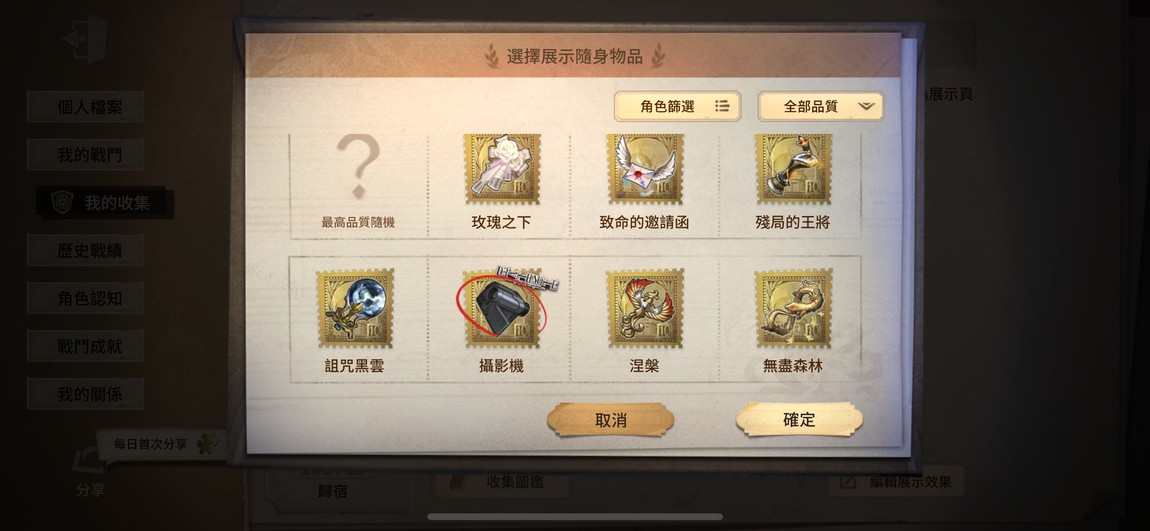Pick the 殘局的王將 chess piece icon
The height and width of the screenshot is (531, 1150).
click(x=793, y=168)
